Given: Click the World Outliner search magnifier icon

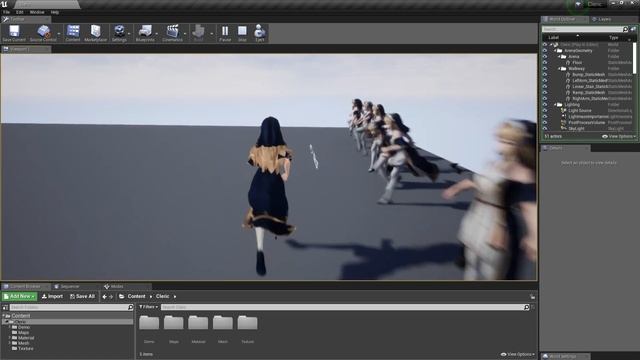Looking at the screenshot, I should [x=625, y=29].
